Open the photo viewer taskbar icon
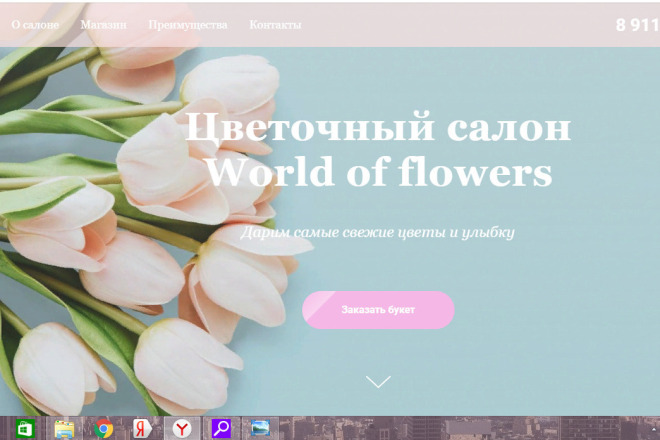Screen dimensions: 660x440 pyautogui.click(x=260, y=428)
